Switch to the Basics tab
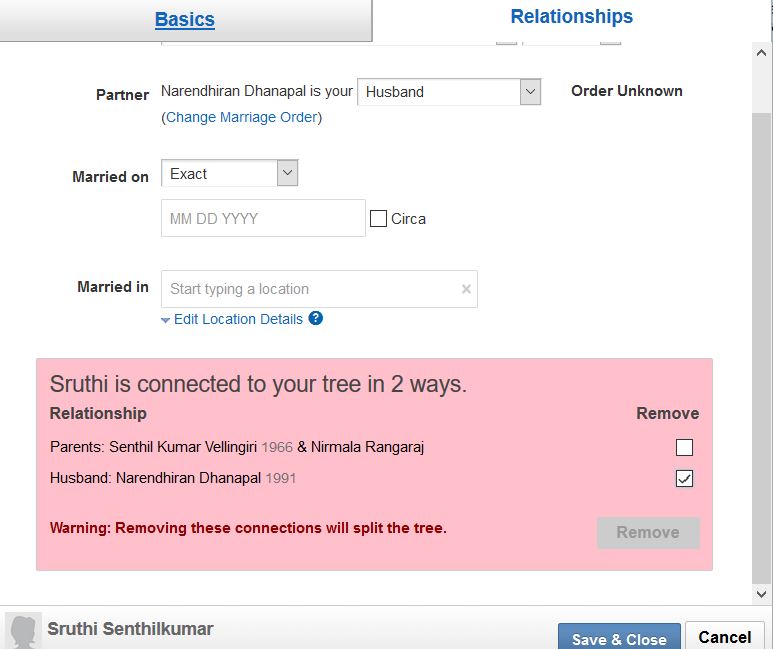 tap(185, 19)
